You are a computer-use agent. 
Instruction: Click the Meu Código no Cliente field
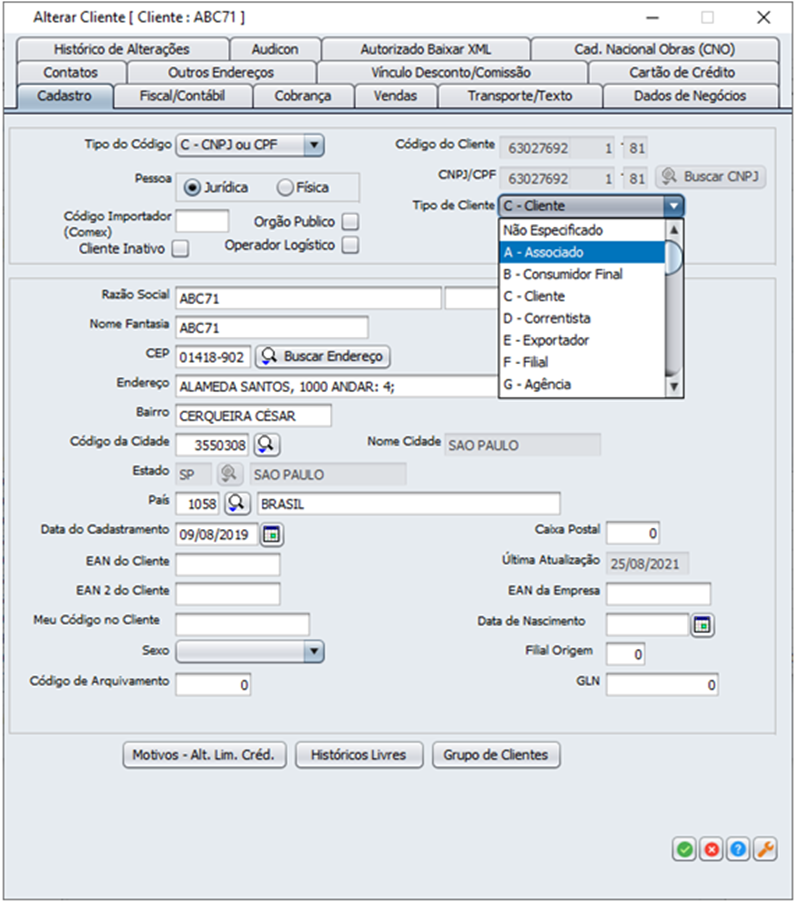coord(242,624)
